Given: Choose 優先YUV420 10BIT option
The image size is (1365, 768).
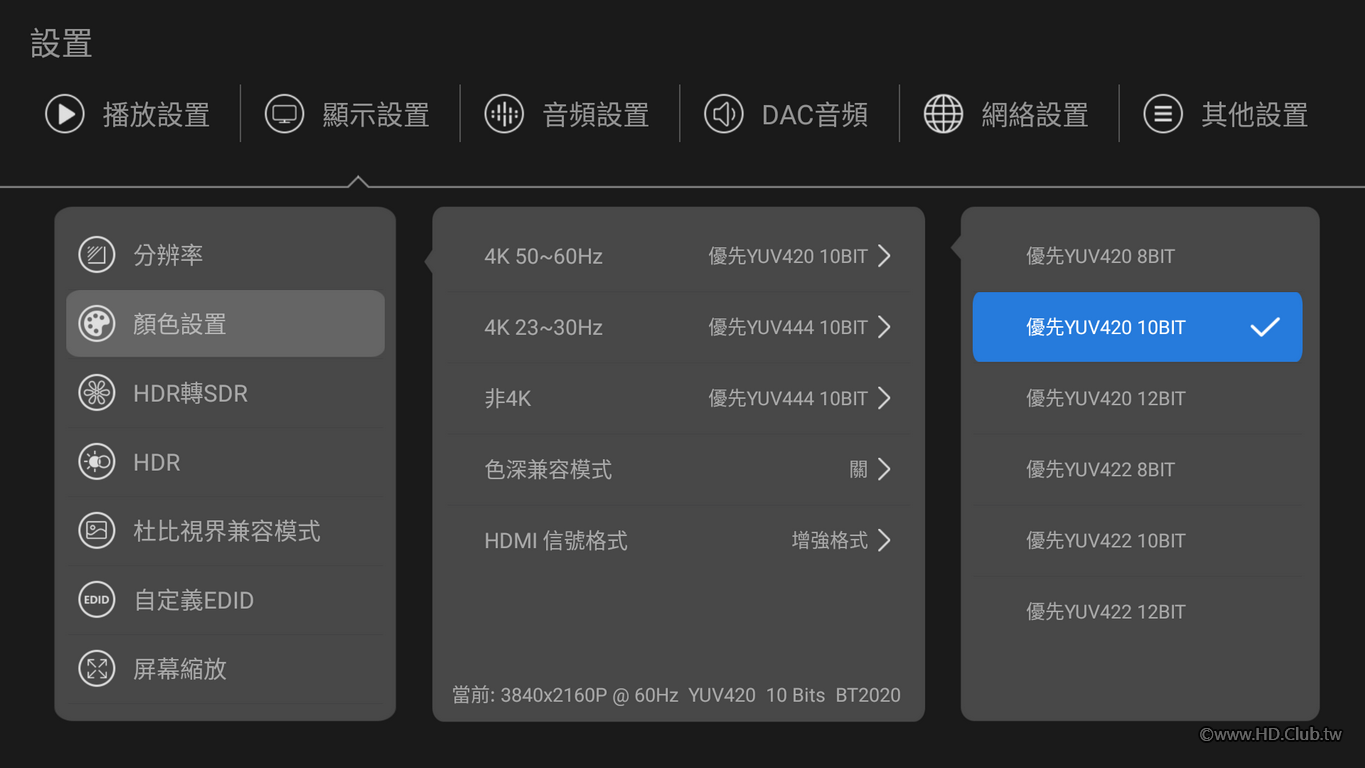Looking at the screenshot, I should 1137,327.
